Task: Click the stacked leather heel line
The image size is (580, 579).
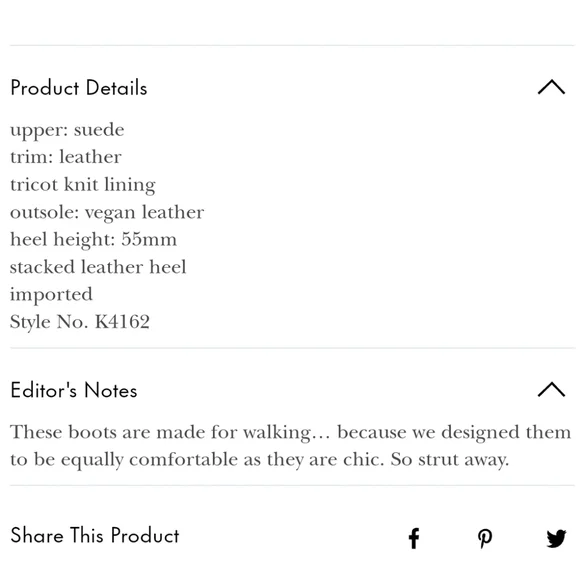Action: (98, 267)
